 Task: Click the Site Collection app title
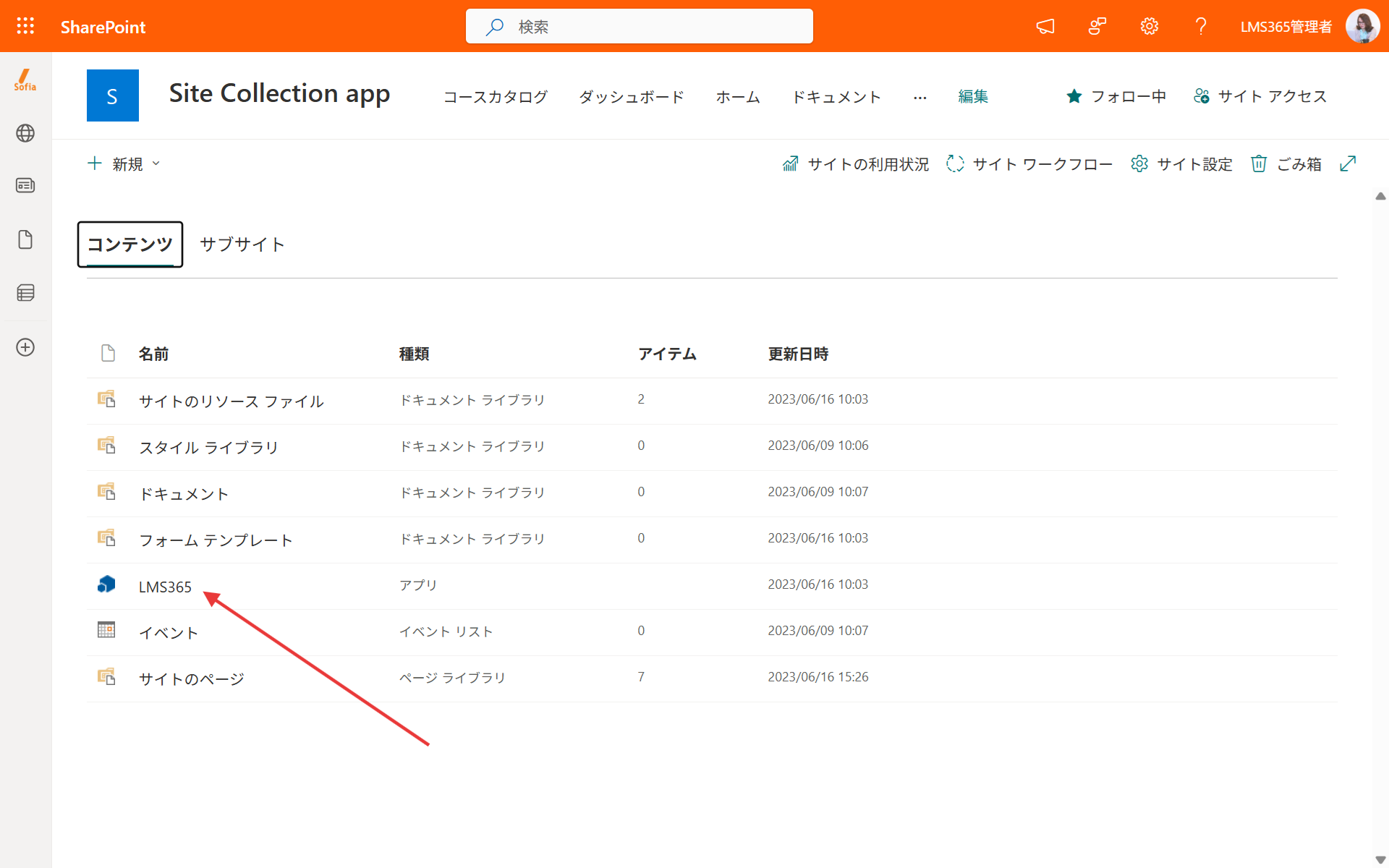pyautogui.click(x=280, y=94)
